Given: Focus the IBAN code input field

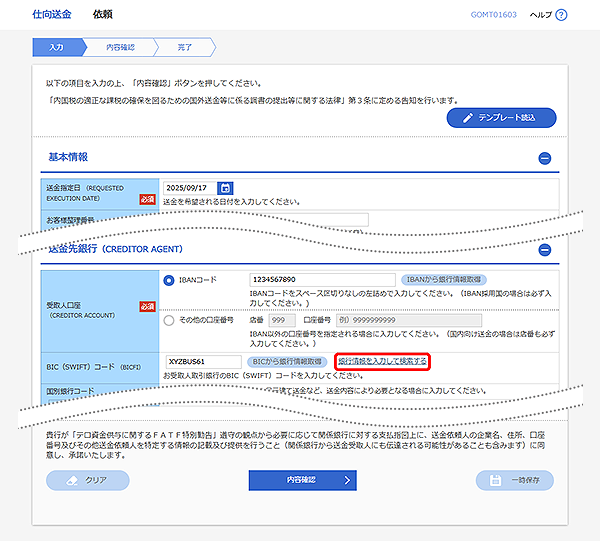Looking at the screenshot, I should click(322, 280).
